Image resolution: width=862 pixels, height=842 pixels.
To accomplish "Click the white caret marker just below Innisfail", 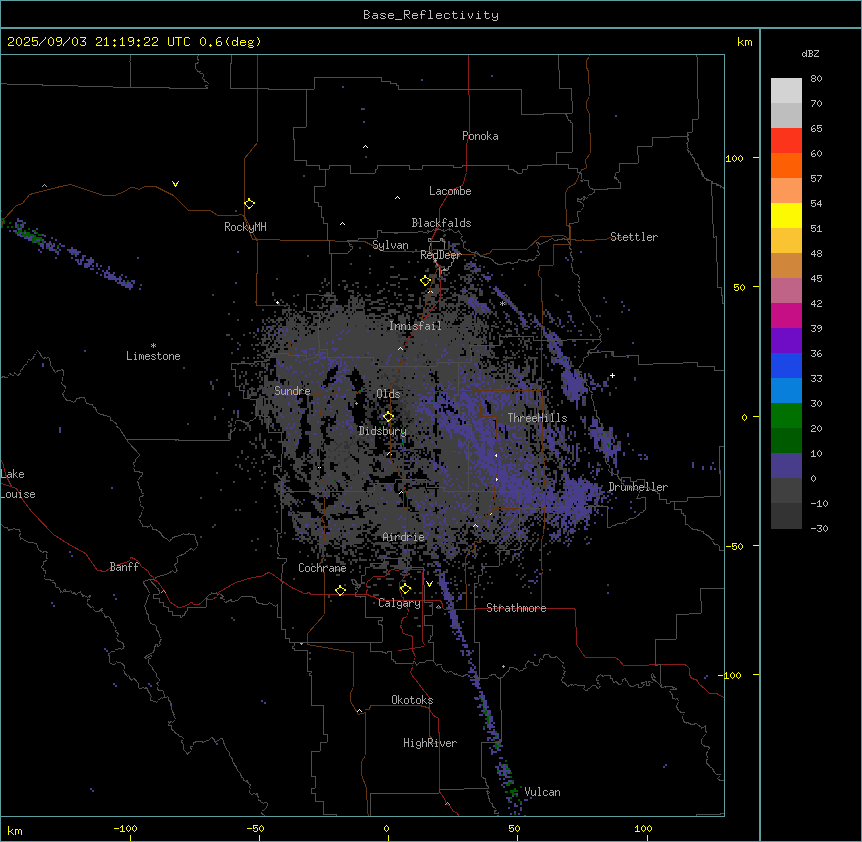I will click(x=400, y=348).
